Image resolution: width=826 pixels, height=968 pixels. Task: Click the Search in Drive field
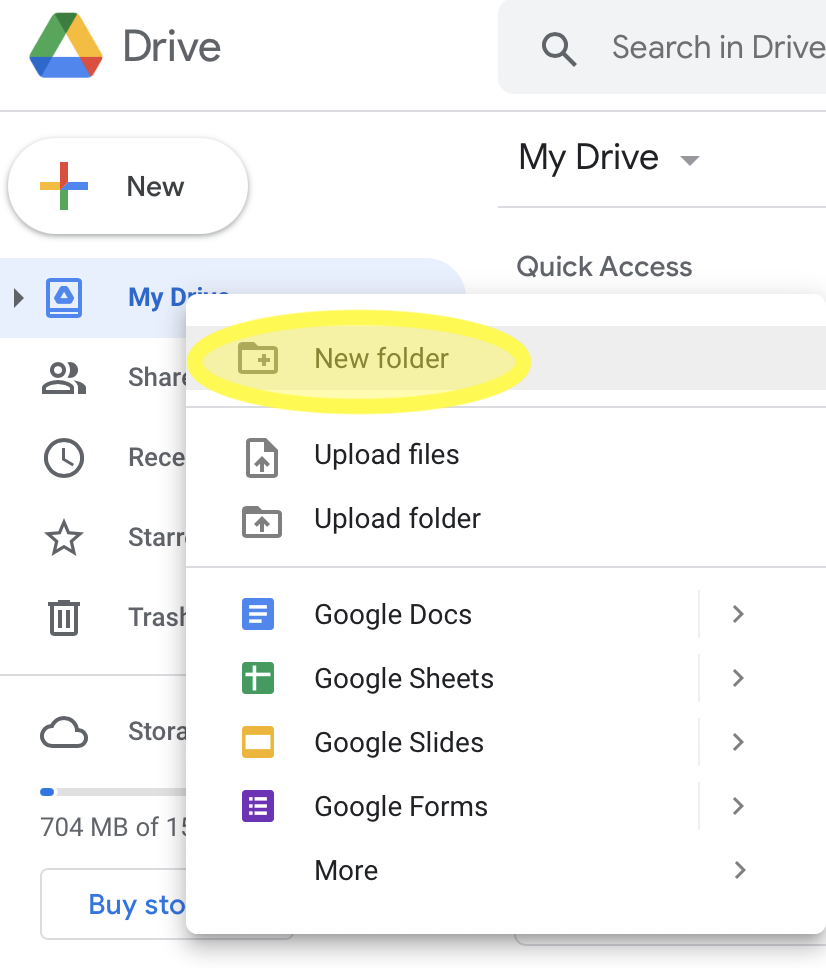[x=662, y=47]
